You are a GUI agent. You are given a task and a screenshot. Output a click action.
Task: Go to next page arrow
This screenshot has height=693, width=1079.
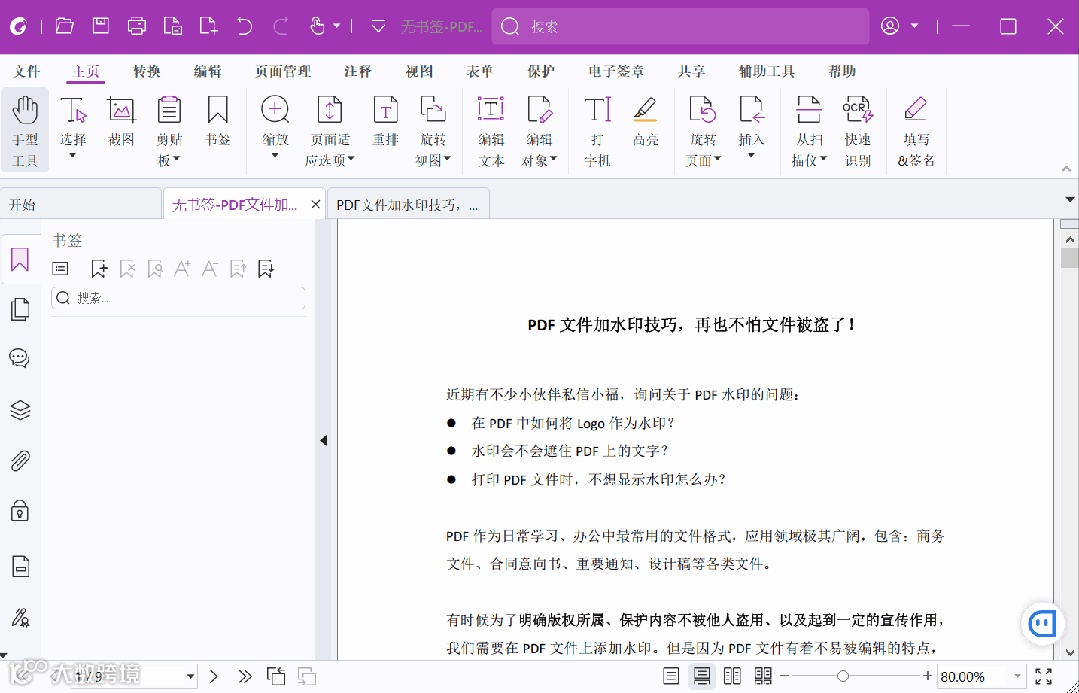[x=214, y=676]
